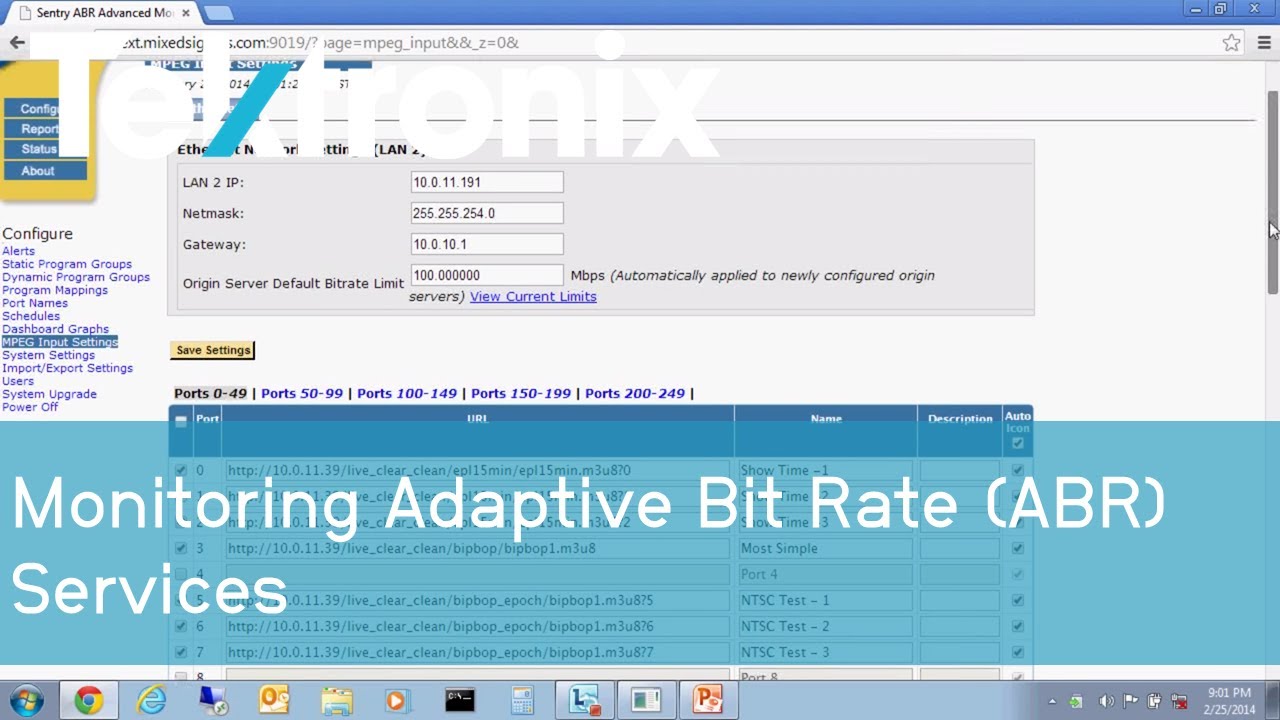Viewport: 1280px width, 720px height.
Task: Click the Most Simple name field
Action: 826,548
